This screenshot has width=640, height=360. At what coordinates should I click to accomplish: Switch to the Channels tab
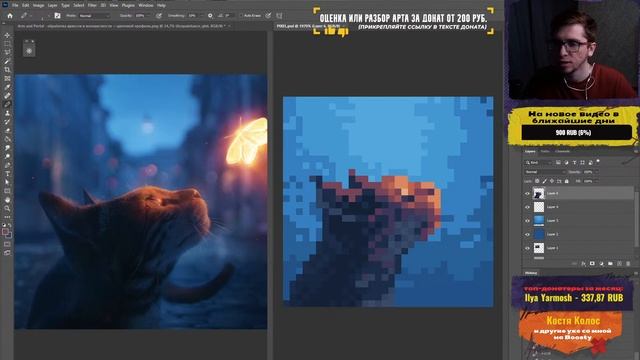coord(562,151)
